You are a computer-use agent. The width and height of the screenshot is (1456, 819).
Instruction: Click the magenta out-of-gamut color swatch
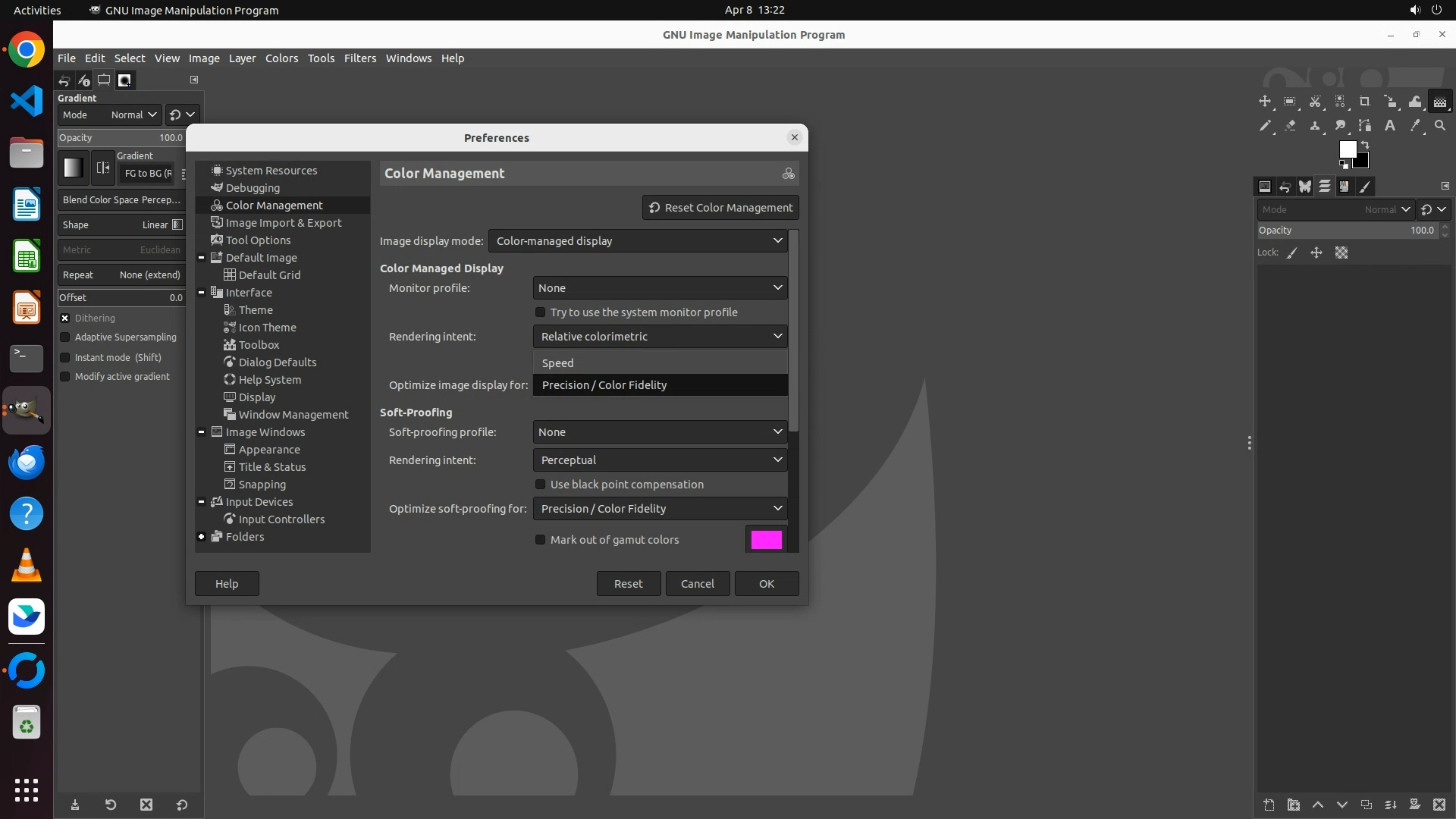coord(766,540)
